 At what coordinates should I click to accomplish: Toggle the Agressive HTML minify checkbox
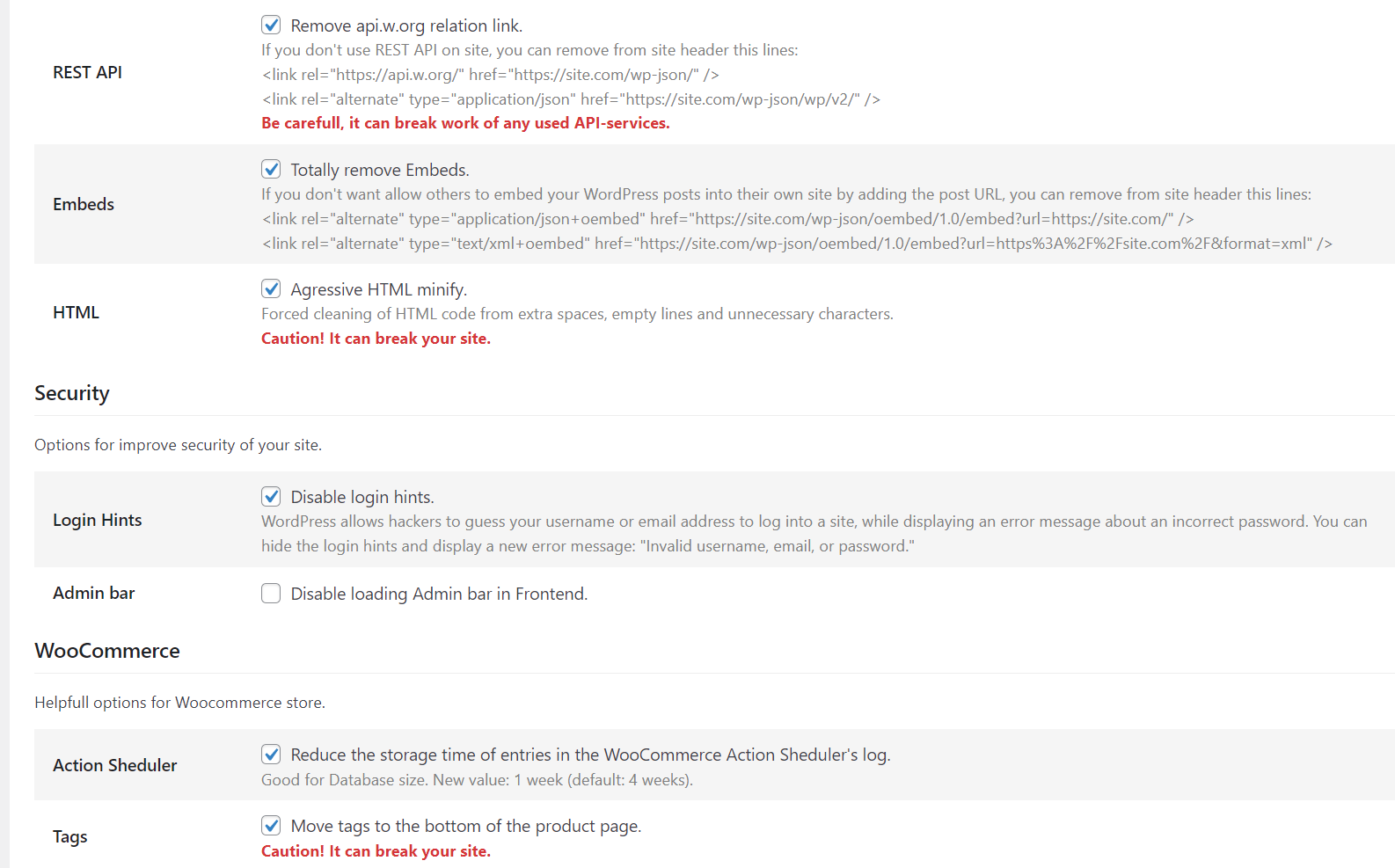pos(271,288)
